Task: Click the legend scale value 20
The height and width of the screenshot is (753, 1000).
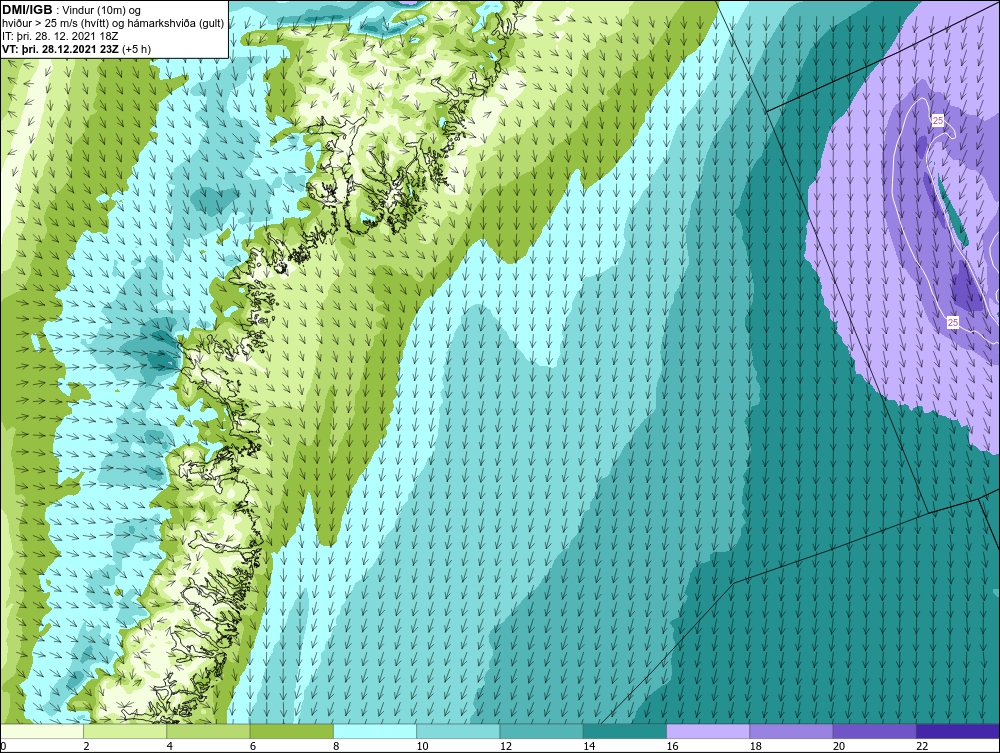Action: coord(839,746)
